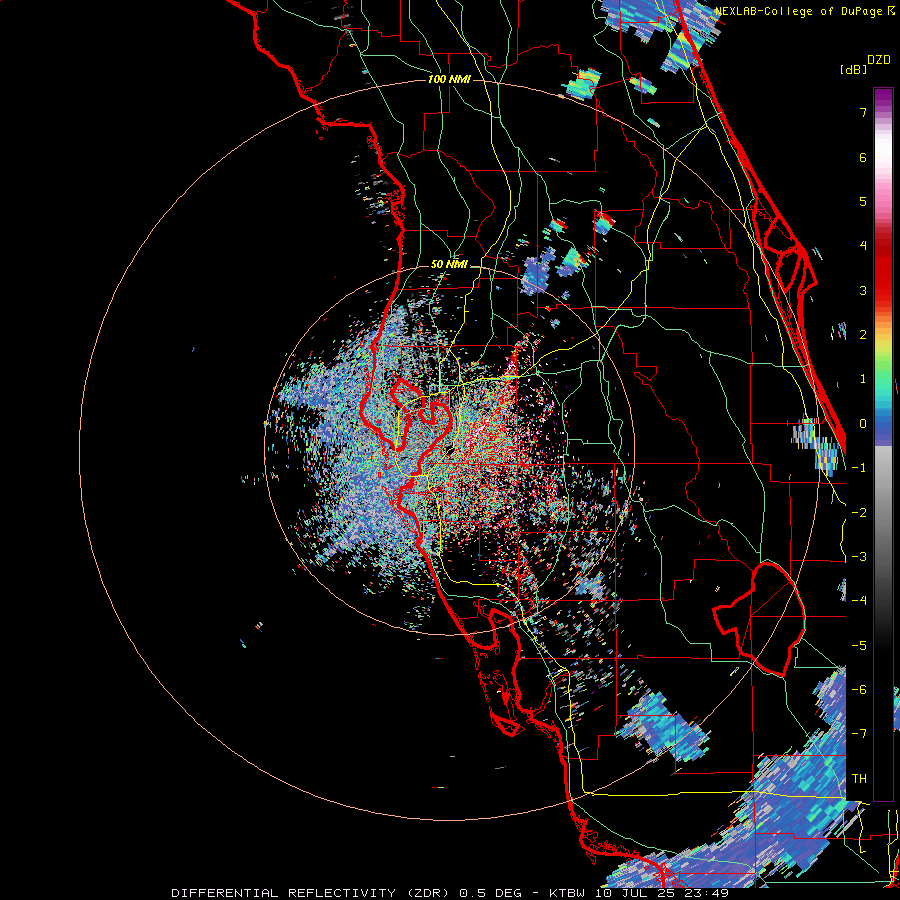The width and height of the screenshot is (900, 900).
Task: Click the "[dB]" units label
Action: point(854,69)
